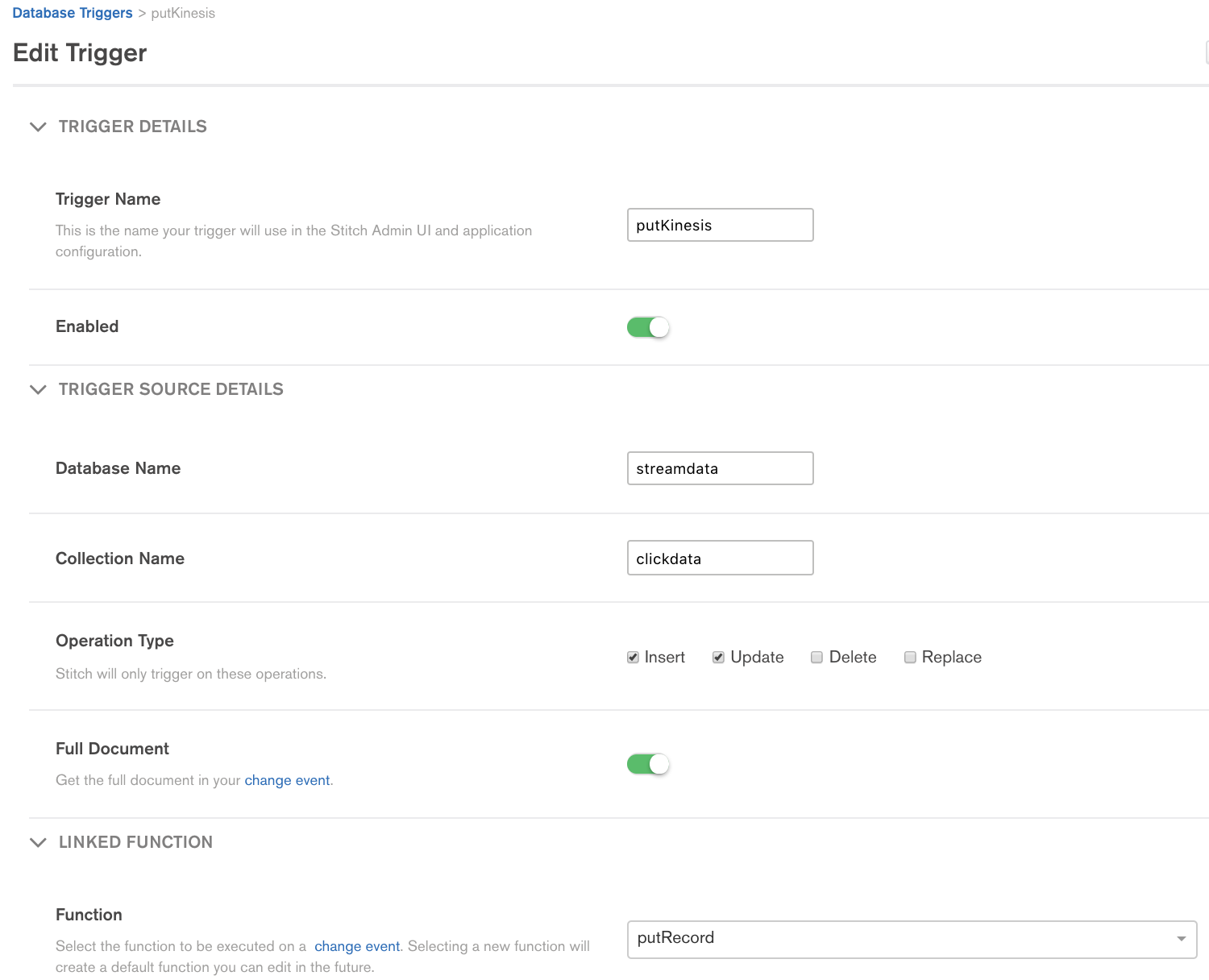This screenshot has width=1209, height=980.
Task: Click the Database Name field
Action: click(721, 468)
